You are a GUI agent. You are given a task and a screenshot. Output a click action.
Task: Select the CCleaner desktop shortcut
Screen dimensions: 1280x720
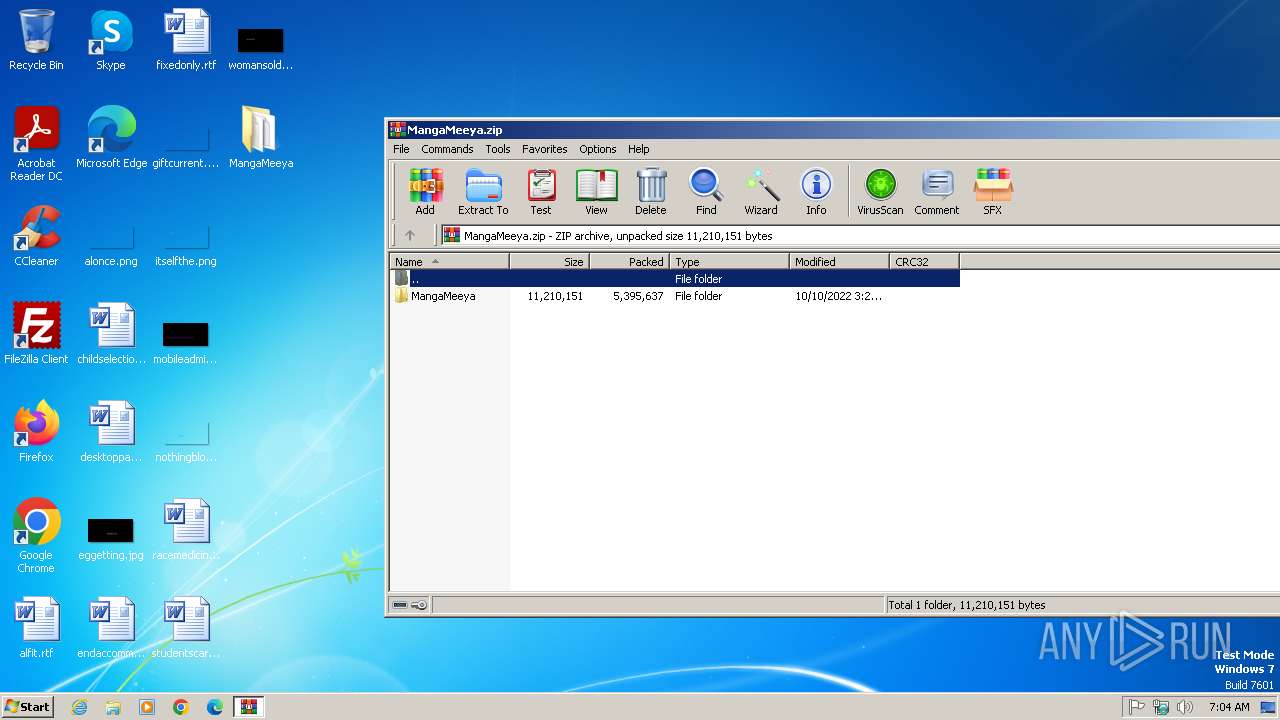(x=36, y=236)
